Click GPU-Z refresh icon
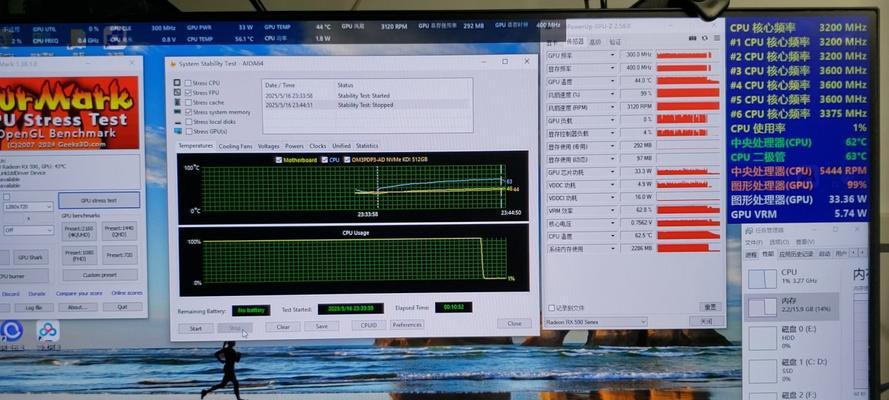Screen dimensions: 889x400 tap(705, 38)
